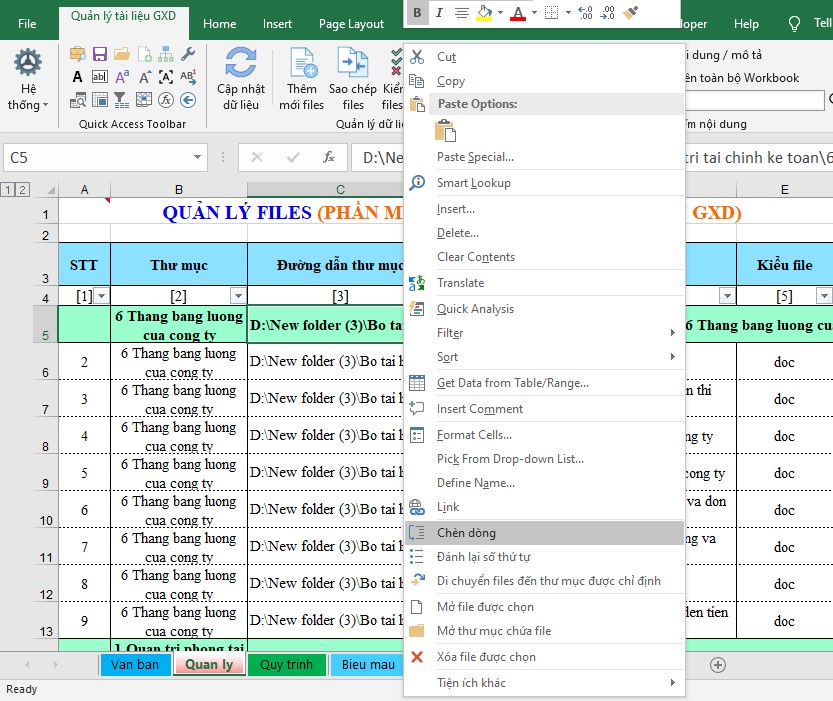Add a new sheet with plus button
833x701 pixels.
717,664
